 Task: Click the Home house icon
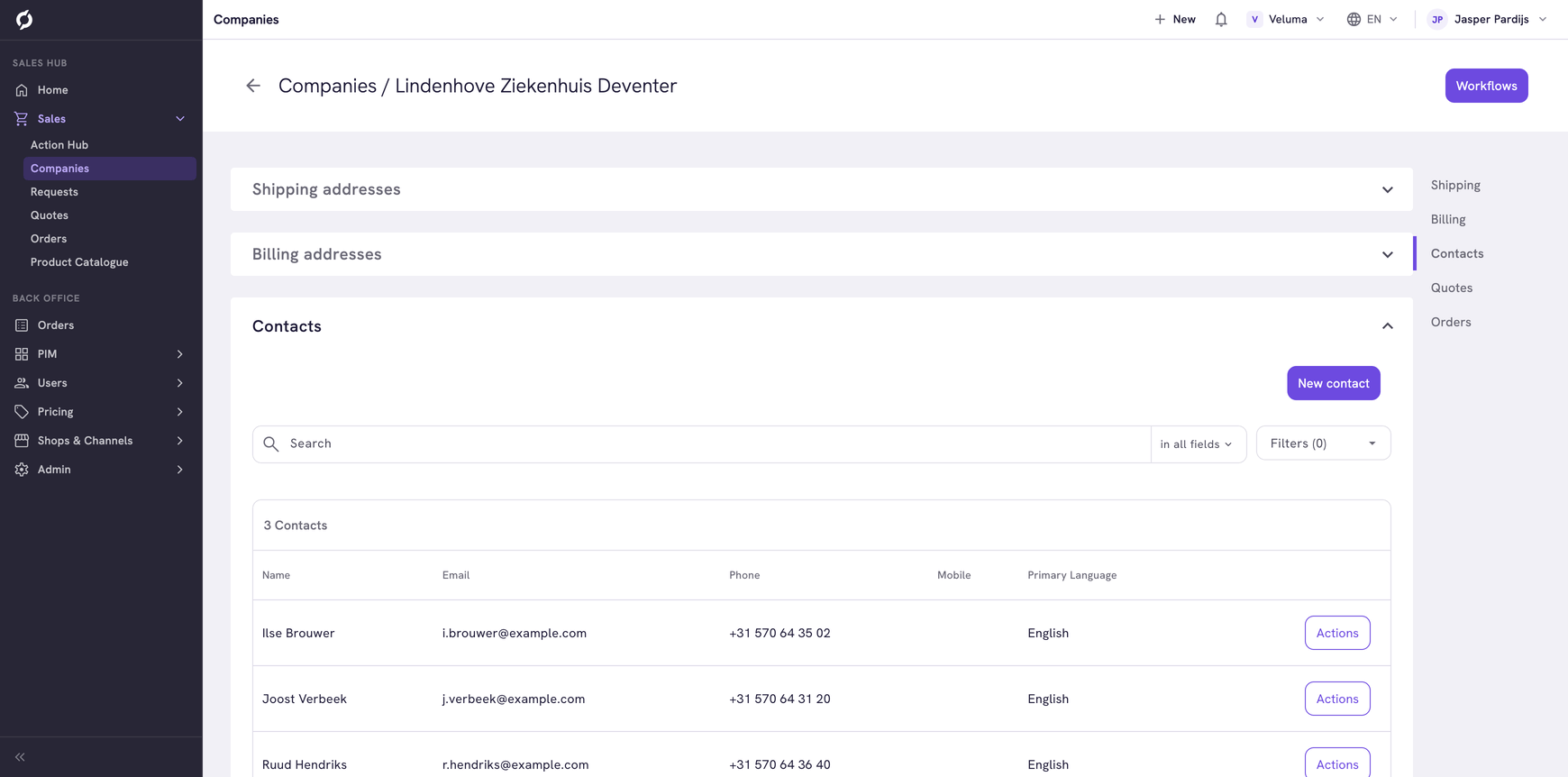[x=22, y=90]
